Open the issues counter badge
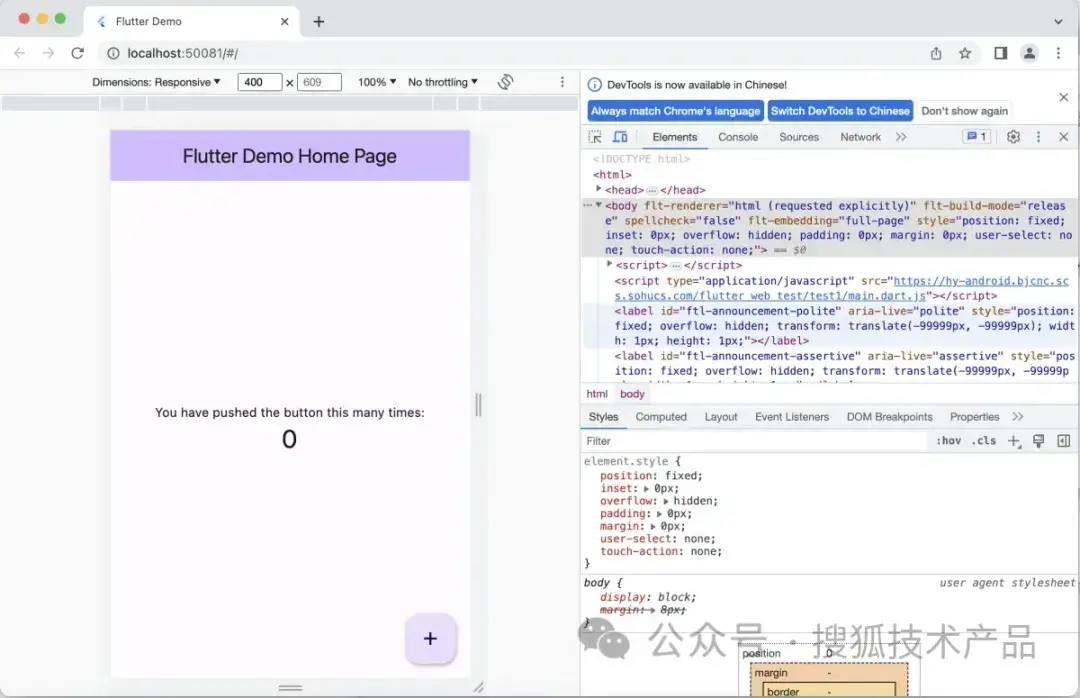 pos(977,136)
